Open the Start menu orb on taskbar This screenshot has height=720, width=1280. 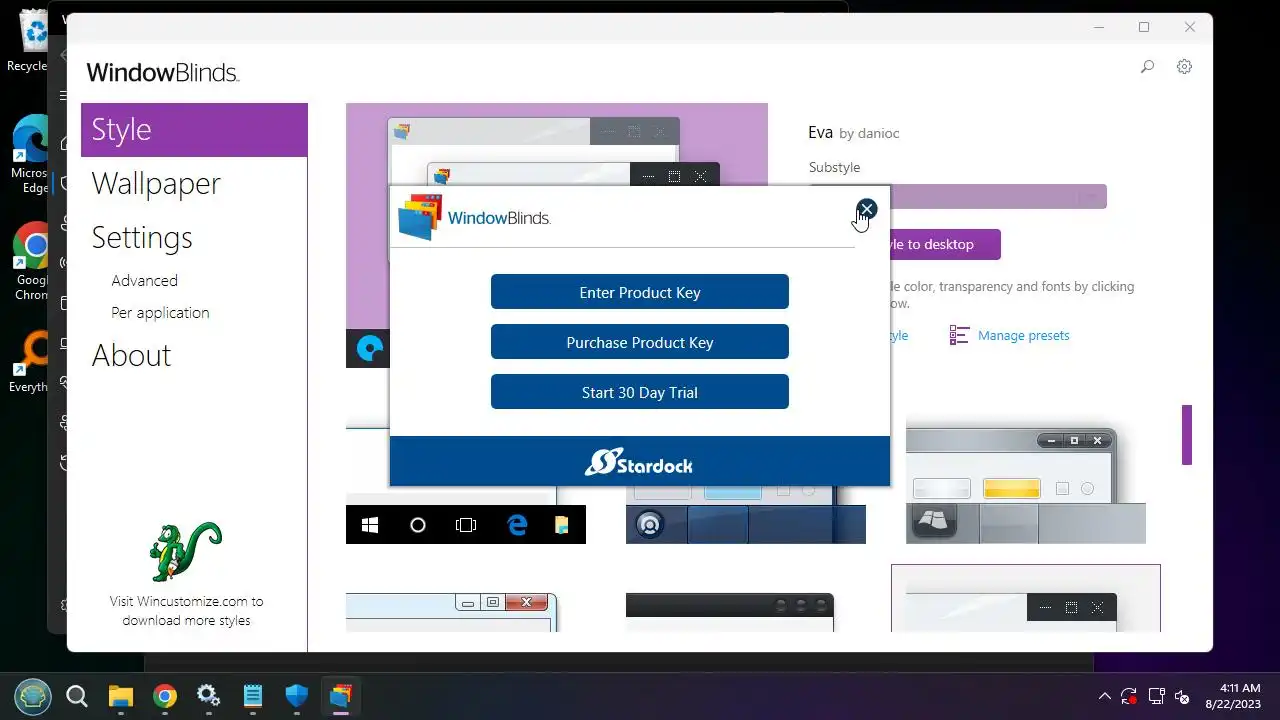tap(33, 696)
